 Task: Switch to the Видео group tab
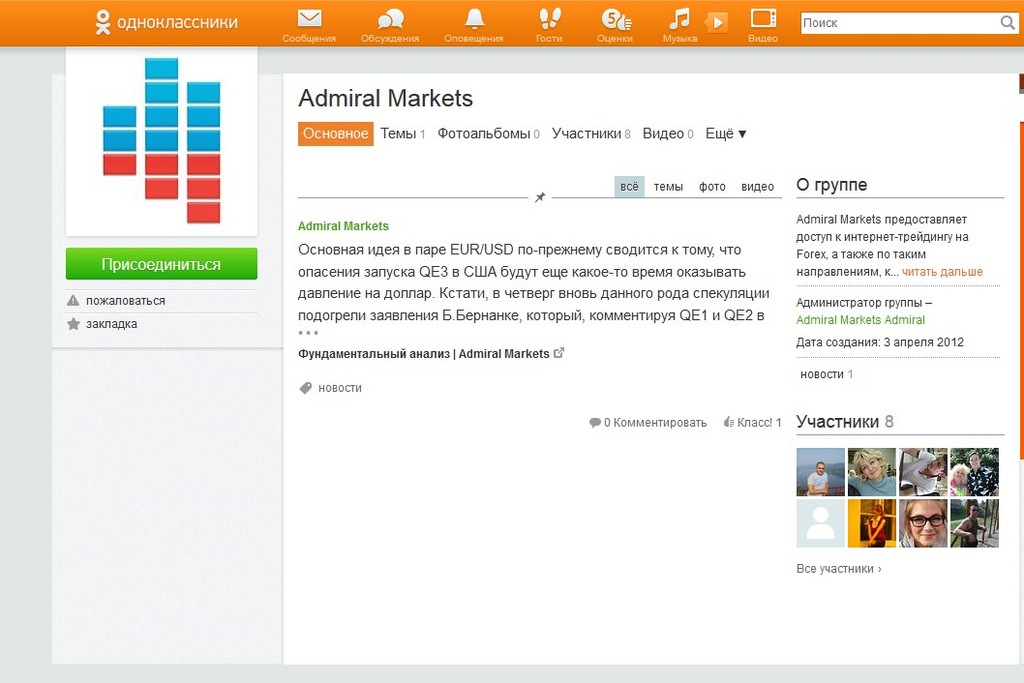tap(667, 134)
